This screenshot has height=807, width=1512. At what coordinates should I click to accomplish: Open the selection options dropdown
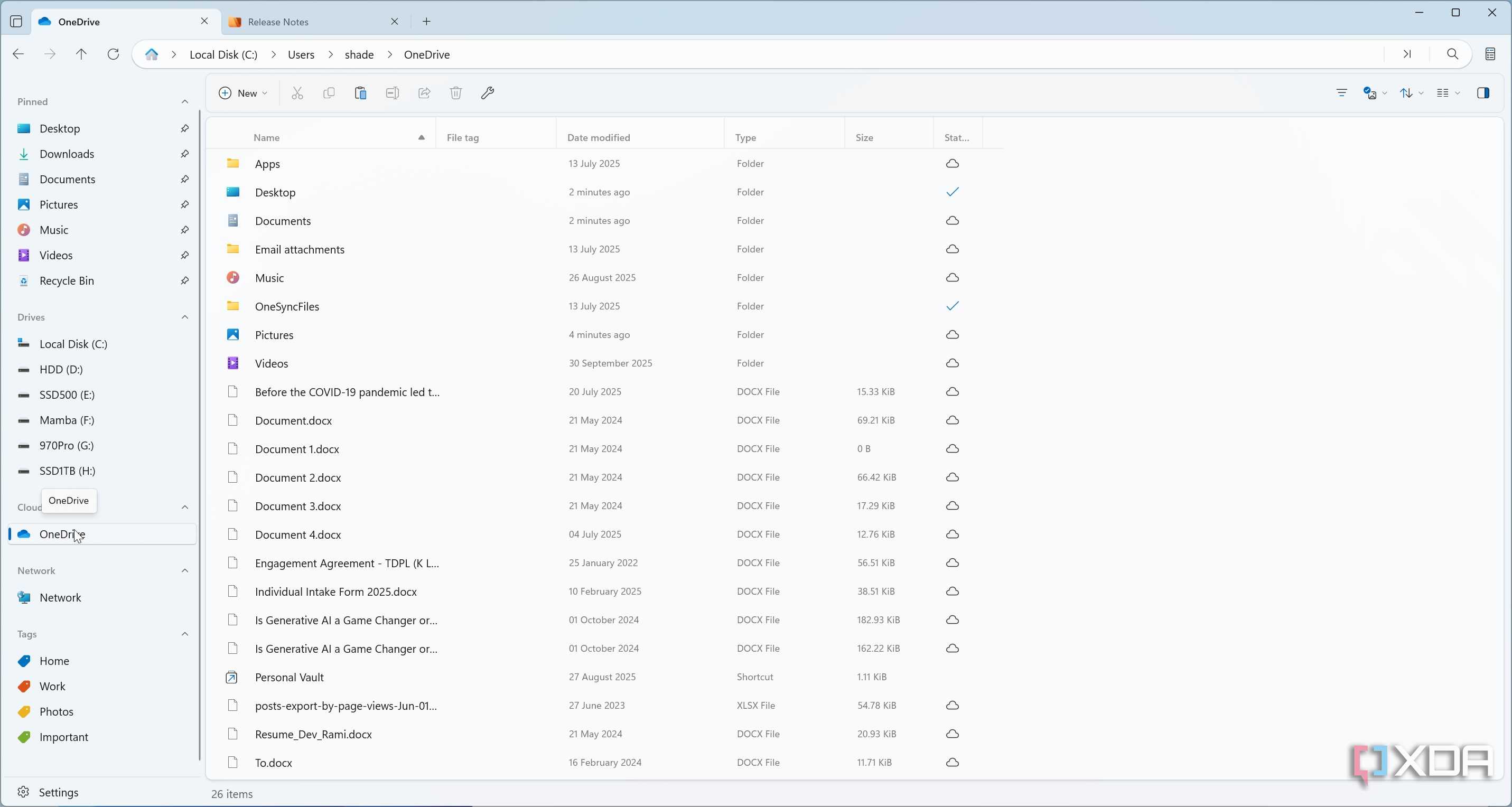[1375, 93]
